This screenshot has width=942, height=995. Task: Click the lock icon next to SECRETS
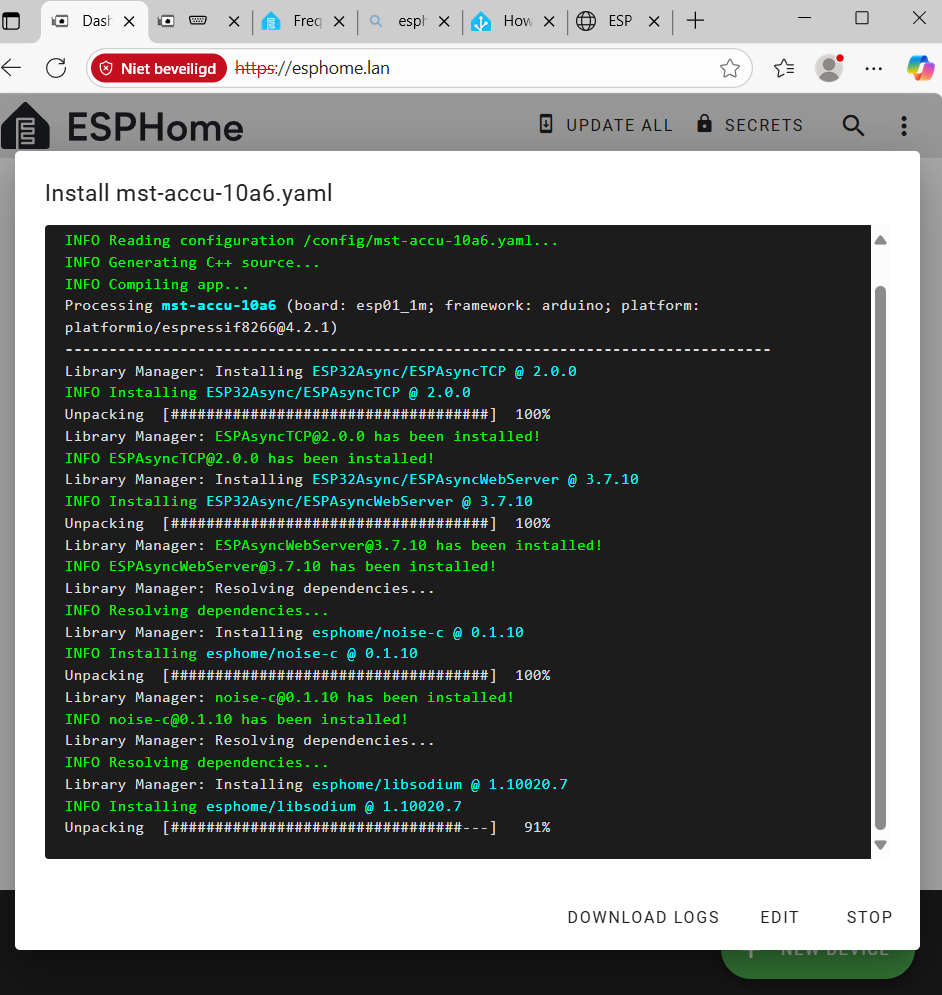coord(704,124)
